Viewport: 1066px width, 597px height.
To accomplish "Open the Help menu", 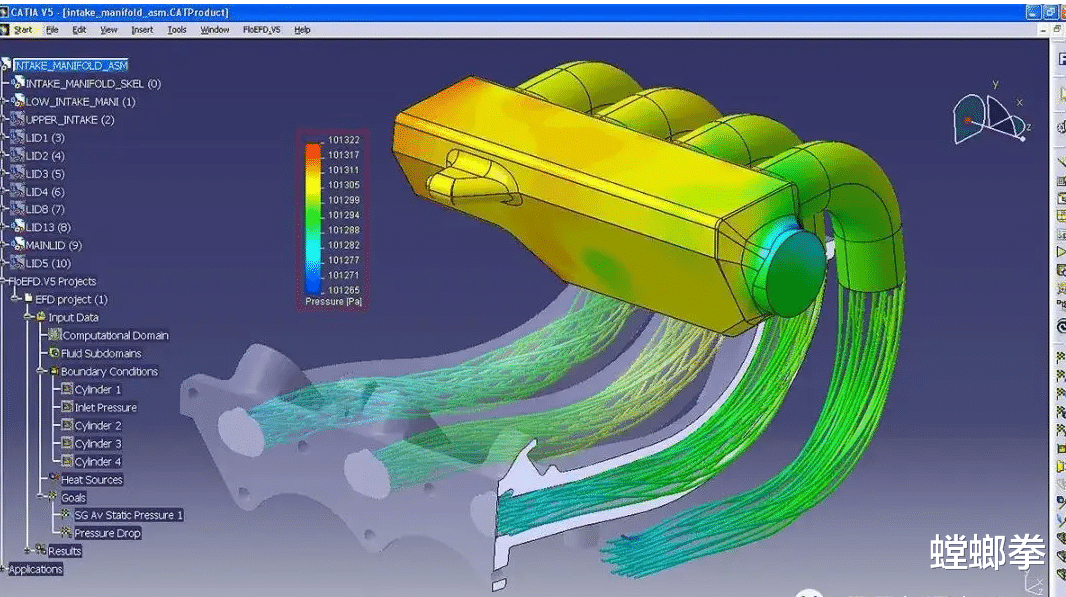I will pyautogui.click(x=303, y=30).
